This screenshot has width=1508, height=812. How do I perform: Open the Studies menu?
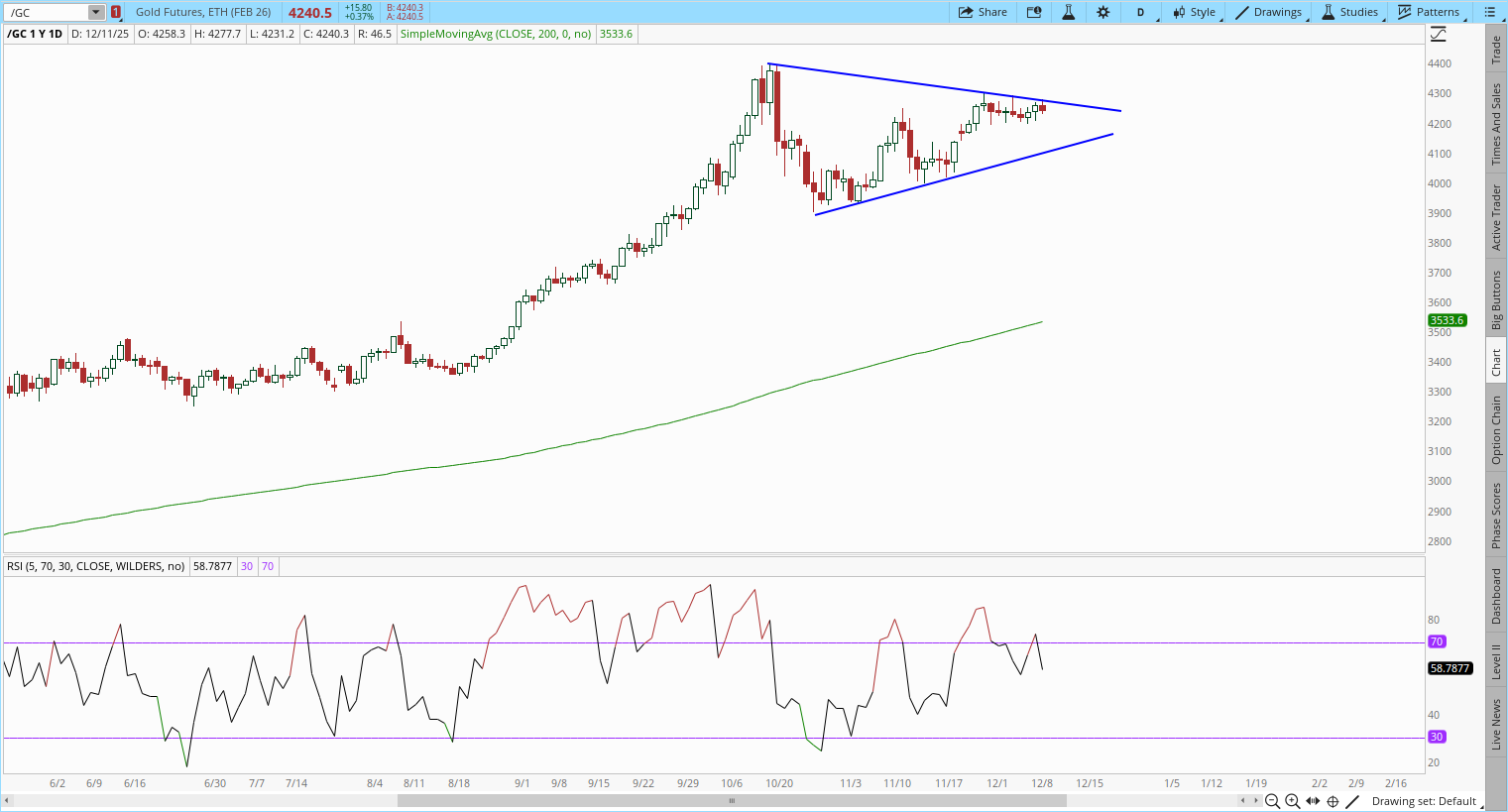[1349, 12]
